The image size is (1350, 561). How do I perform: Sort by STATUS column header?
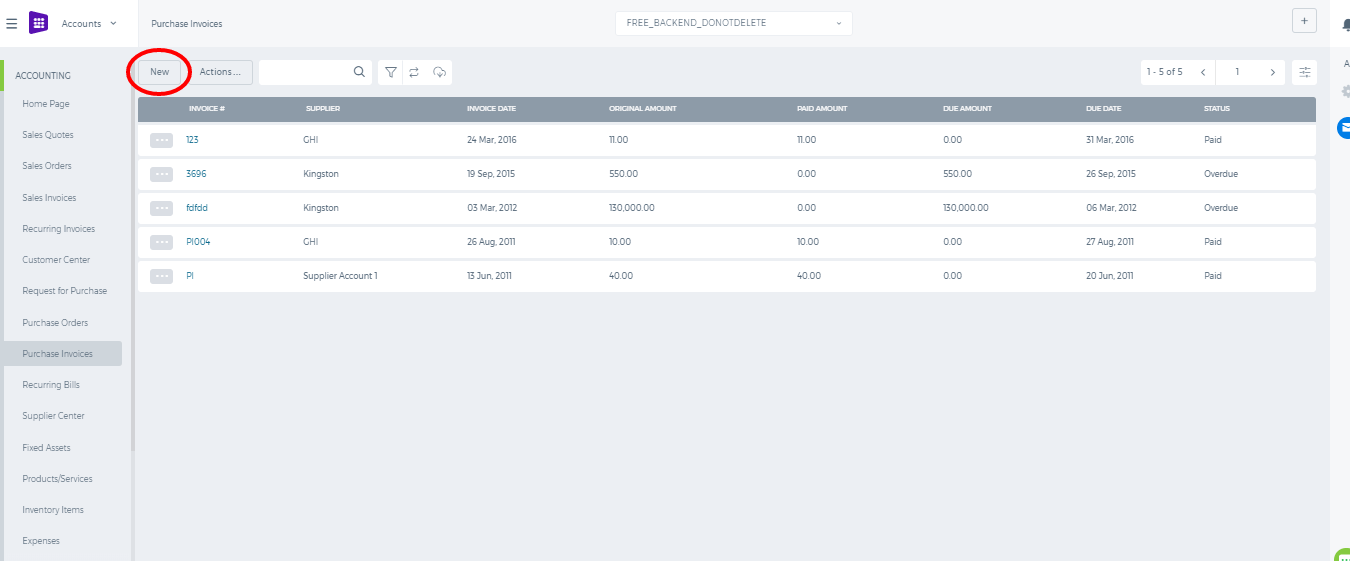coord(1217,108)
